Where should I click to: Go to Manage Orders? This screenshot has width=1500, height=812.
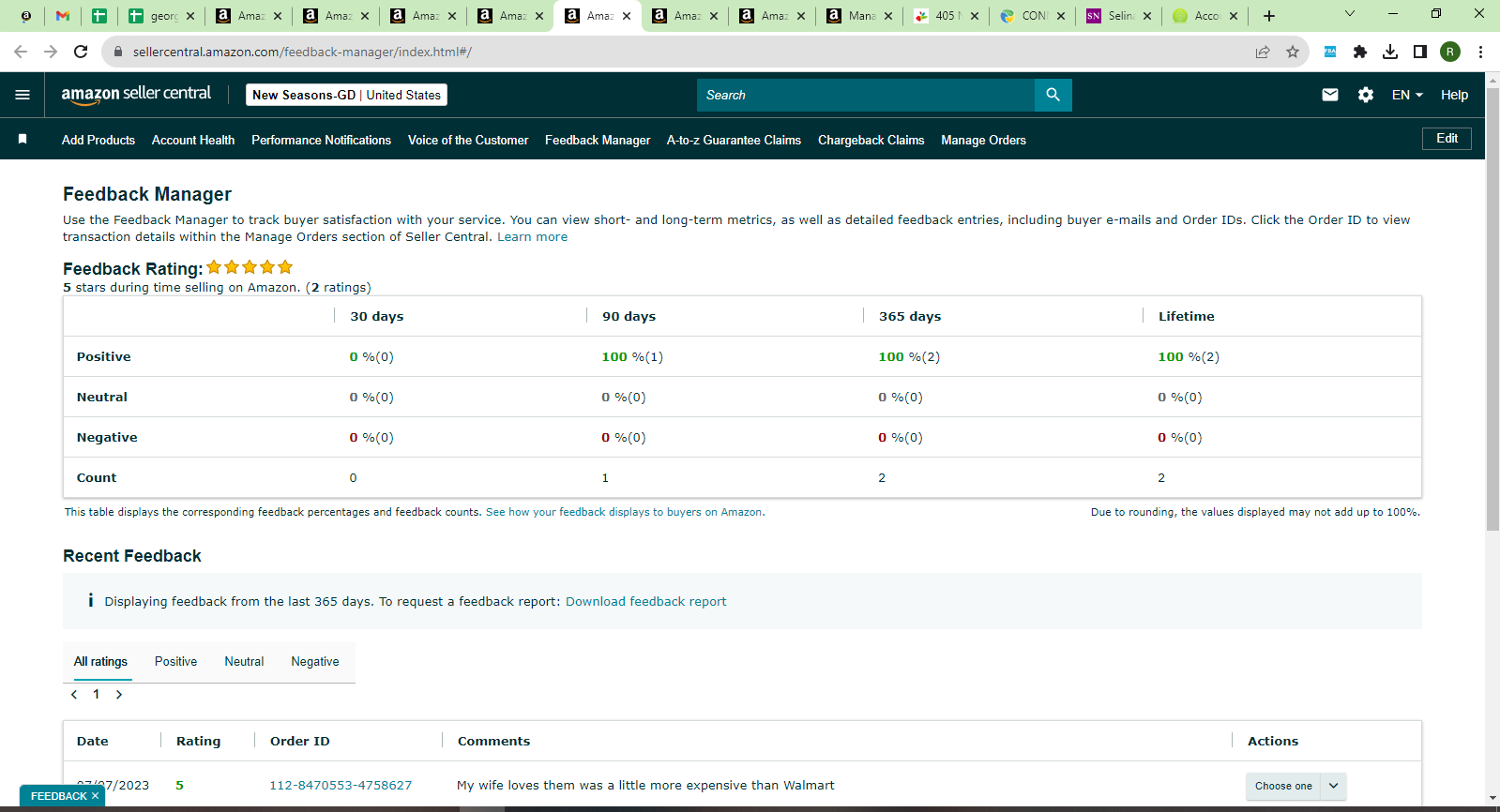983,140
